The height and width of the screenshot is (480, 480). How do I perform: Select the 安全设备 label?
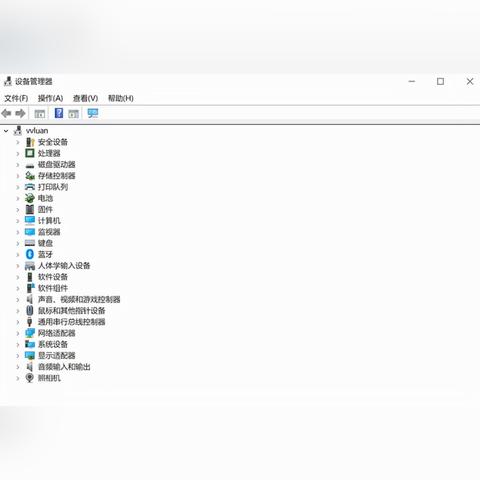tap(53, 142)
